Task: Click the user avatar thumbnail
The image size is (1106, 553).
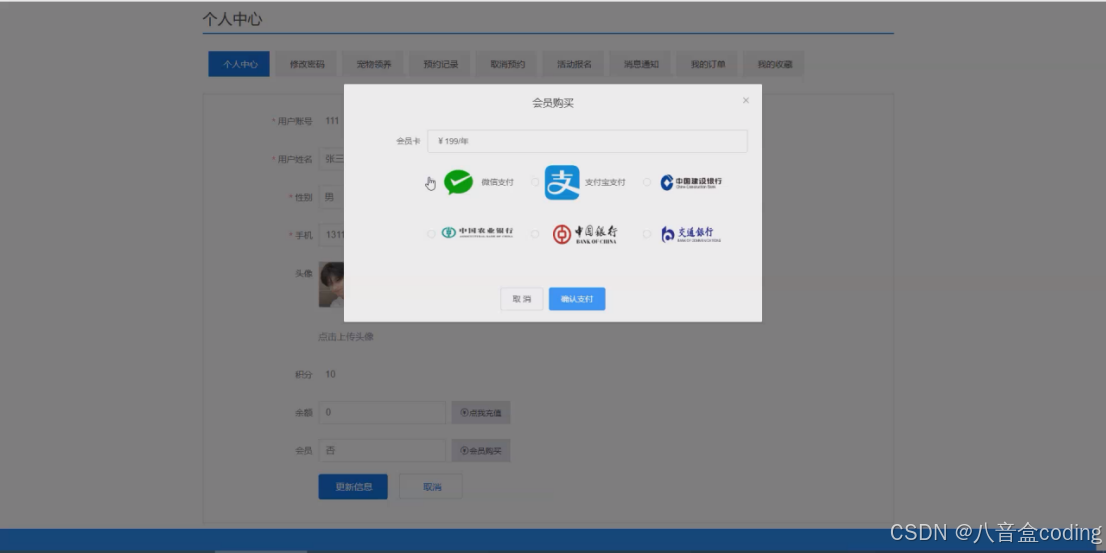Action: pyautogui.click(x=332, y=284)
